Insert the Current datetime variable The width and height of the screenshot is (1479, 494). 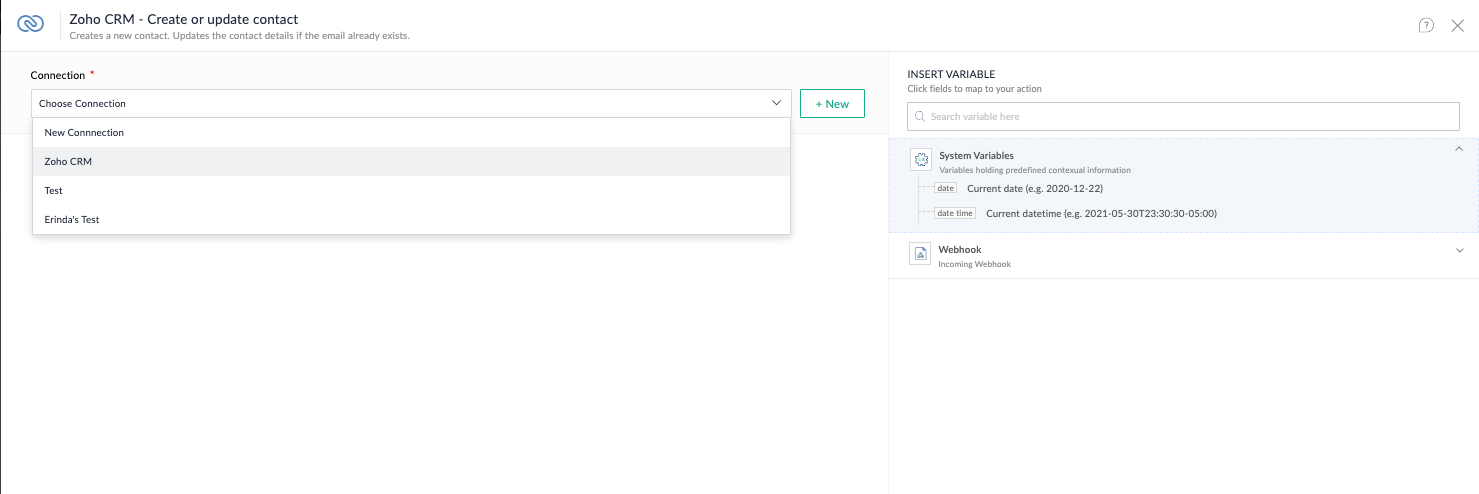1101,213
